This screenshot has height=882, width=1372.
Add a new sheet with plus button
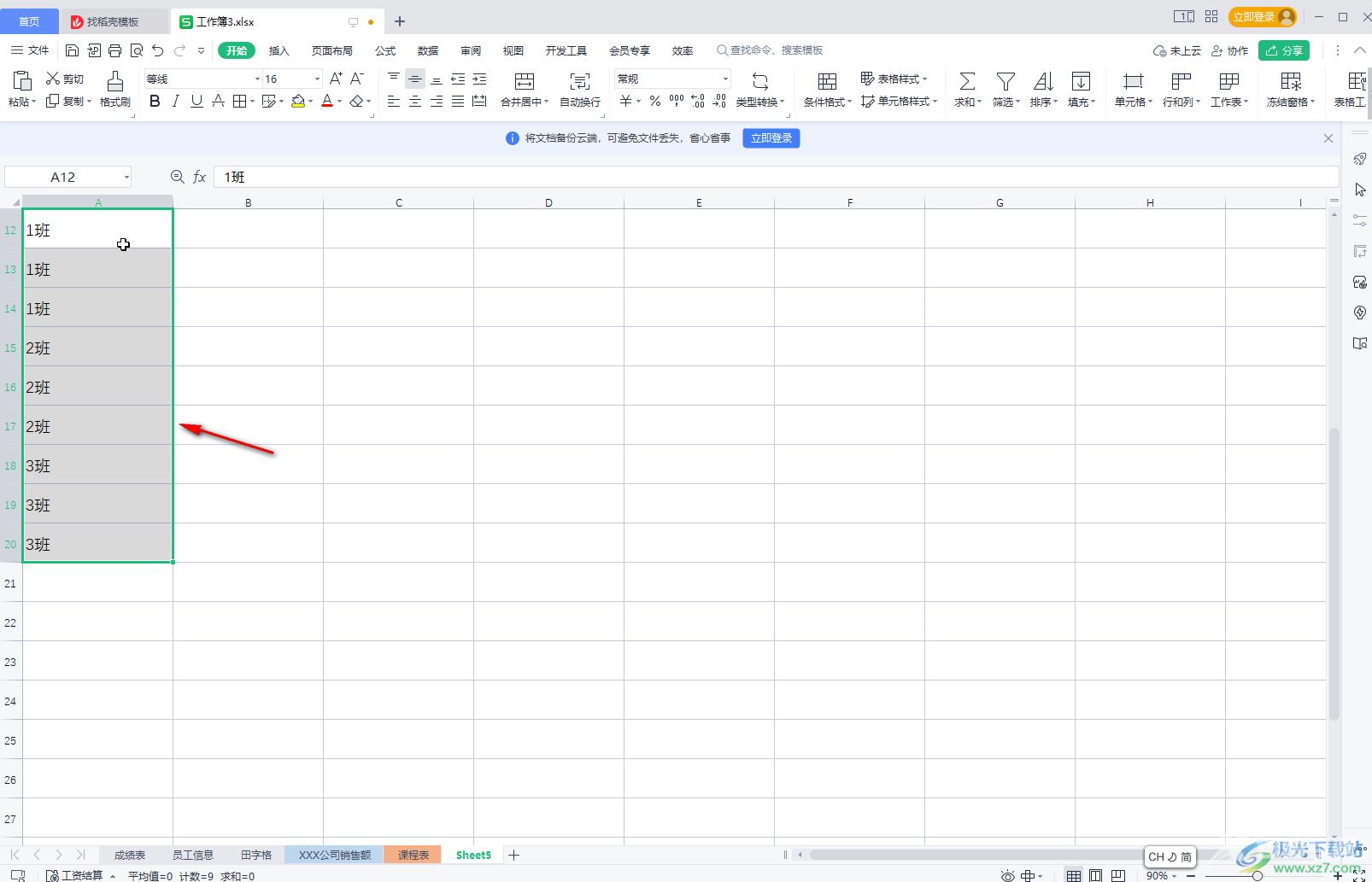(513, 855)
